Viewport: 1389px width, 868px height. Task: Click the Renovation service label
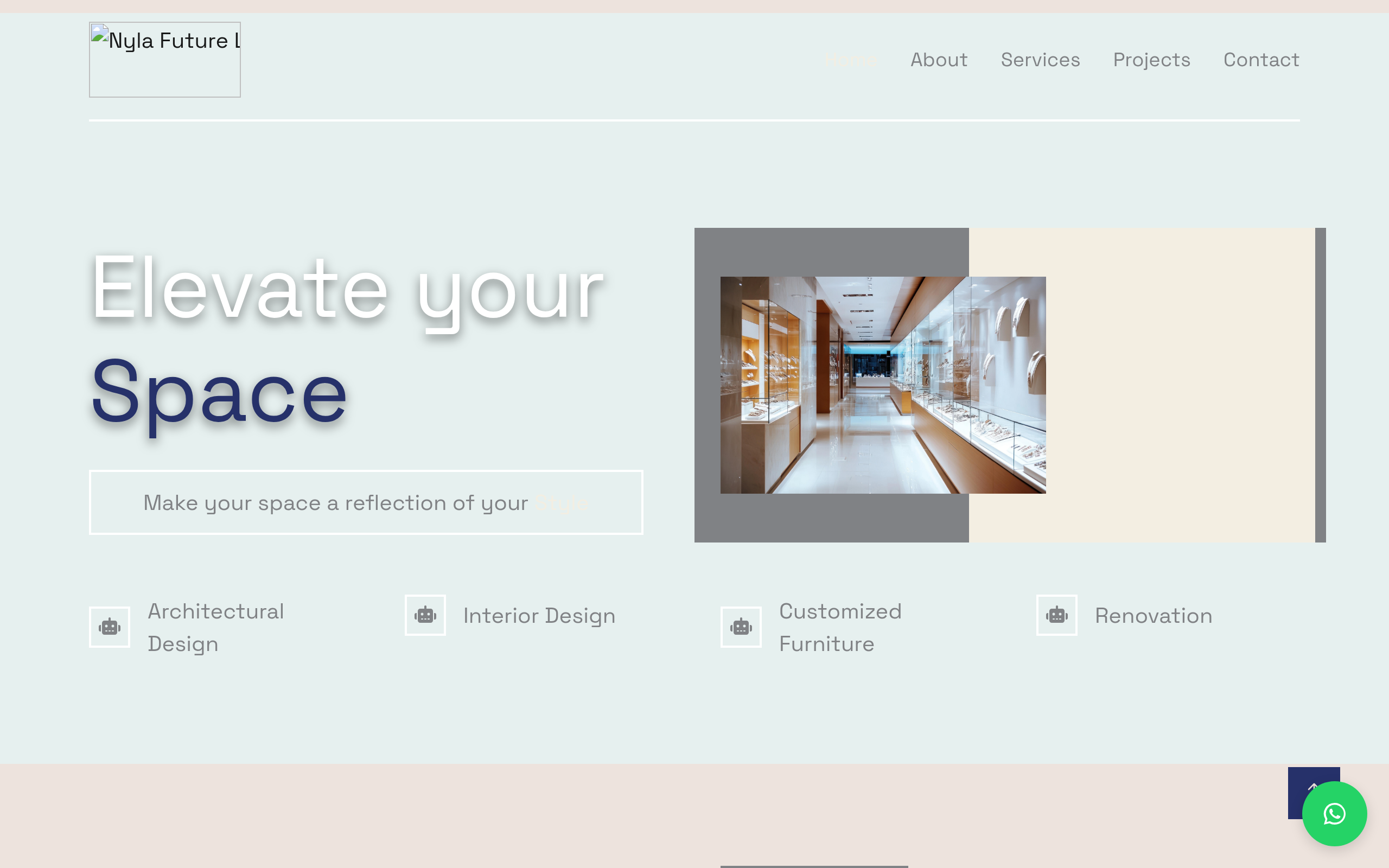point(1153,615)
